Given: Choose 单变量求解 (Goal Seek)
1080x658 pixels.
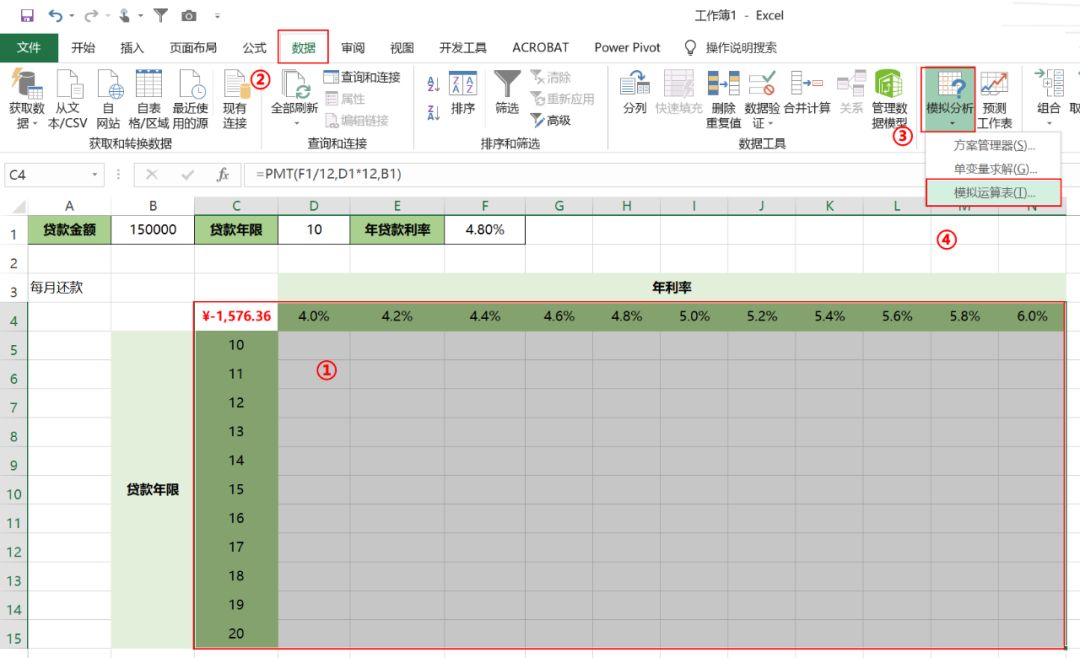Looking at the screenshot, I should pyautogui.click(x=996, y=167).
